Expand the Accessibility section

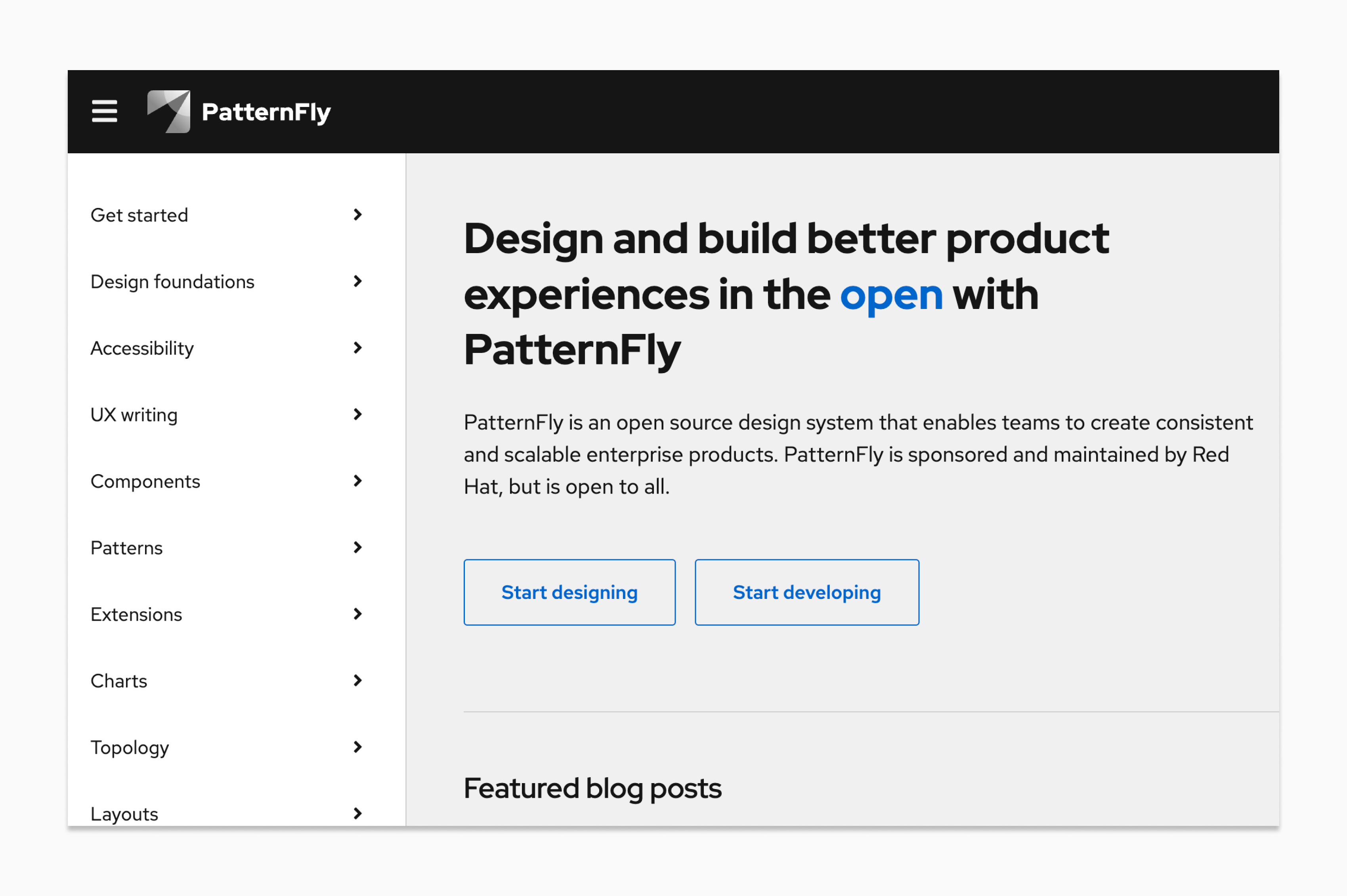click(357, 348)
